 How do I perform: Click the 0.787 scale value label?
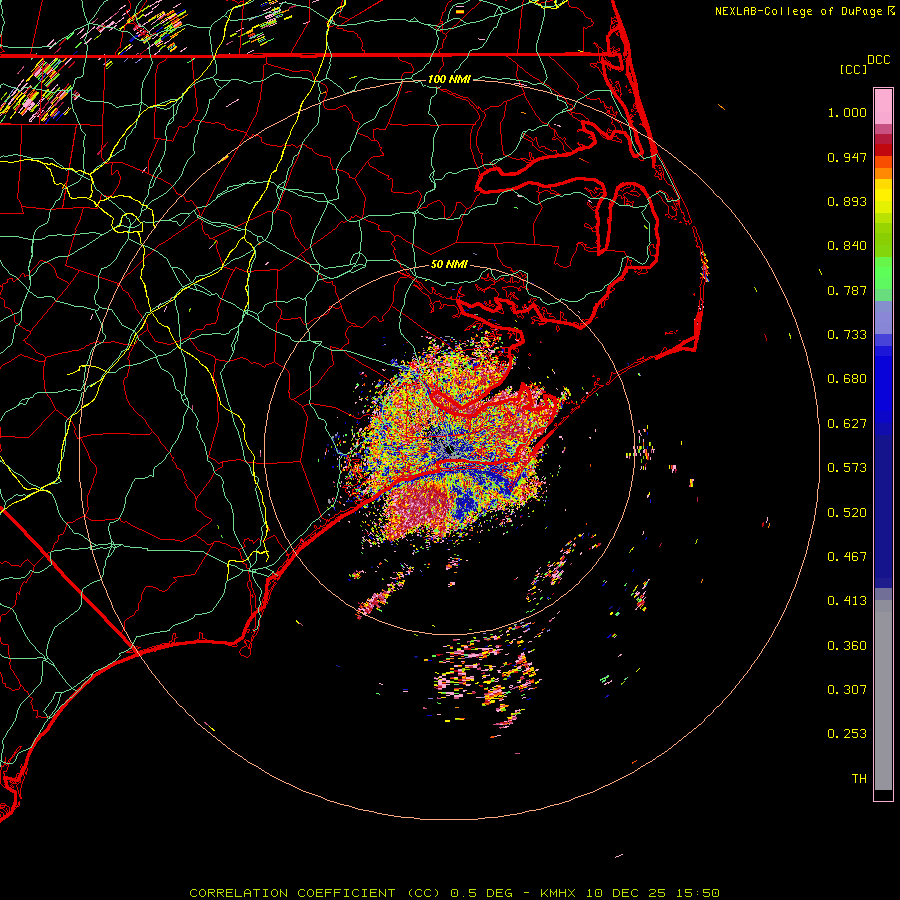(x=847, y=290)
